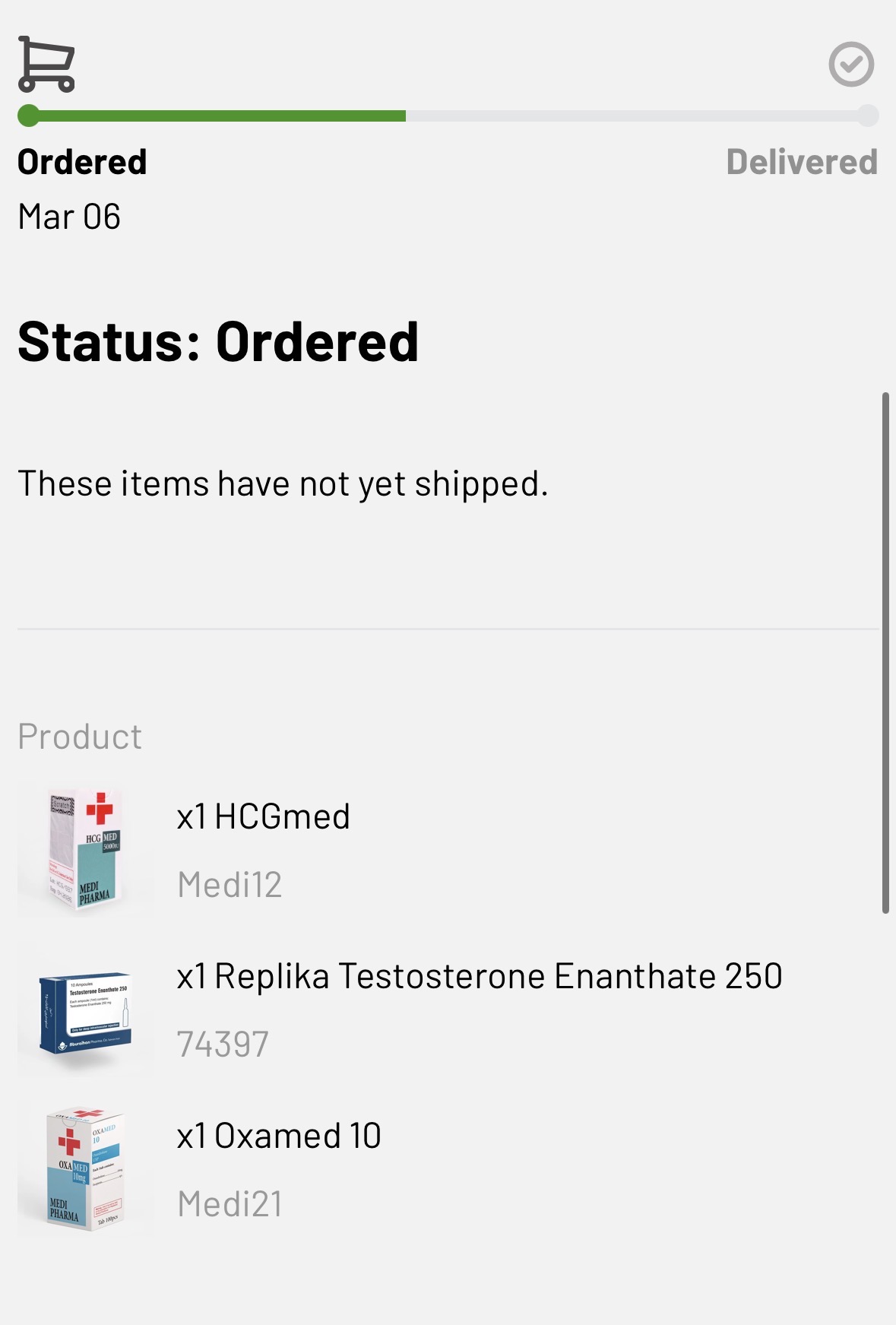Viewport: 896px width, 1325px height.
Task: Click the Mar 06 order date
Action: pyautogui.click(x=69, y=217)
